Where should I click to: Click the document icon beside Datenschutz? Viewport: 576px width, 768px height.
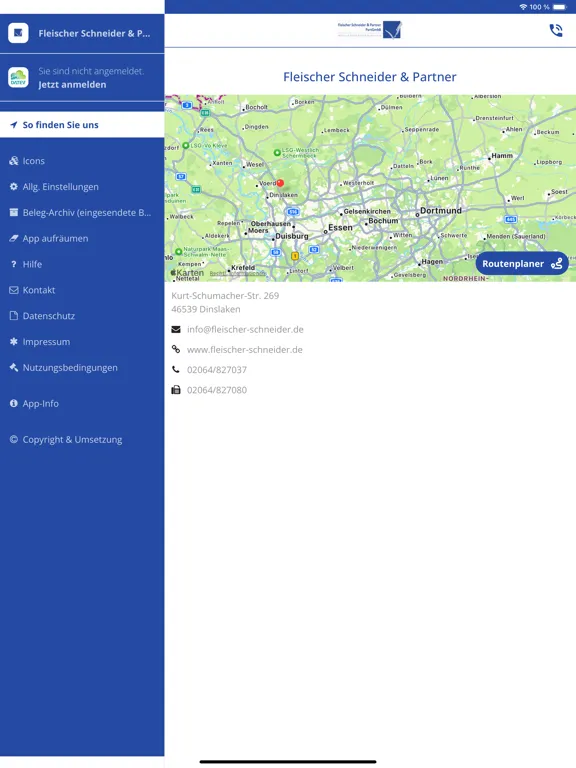[14, 316]
